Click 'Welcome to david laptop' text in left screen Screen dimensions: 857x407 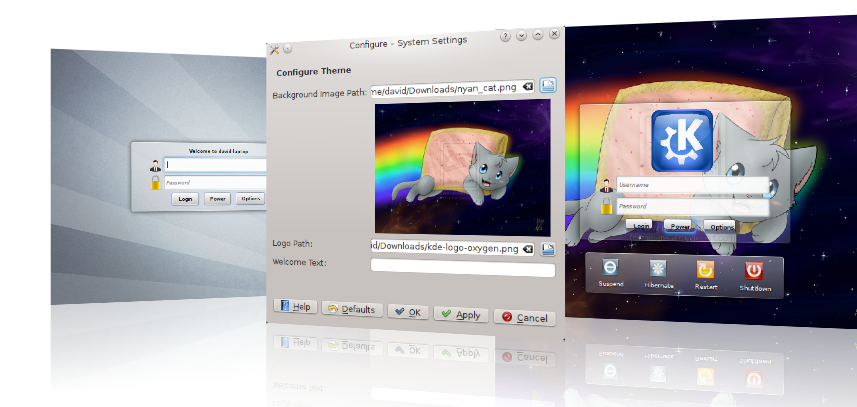pos(218,151)
